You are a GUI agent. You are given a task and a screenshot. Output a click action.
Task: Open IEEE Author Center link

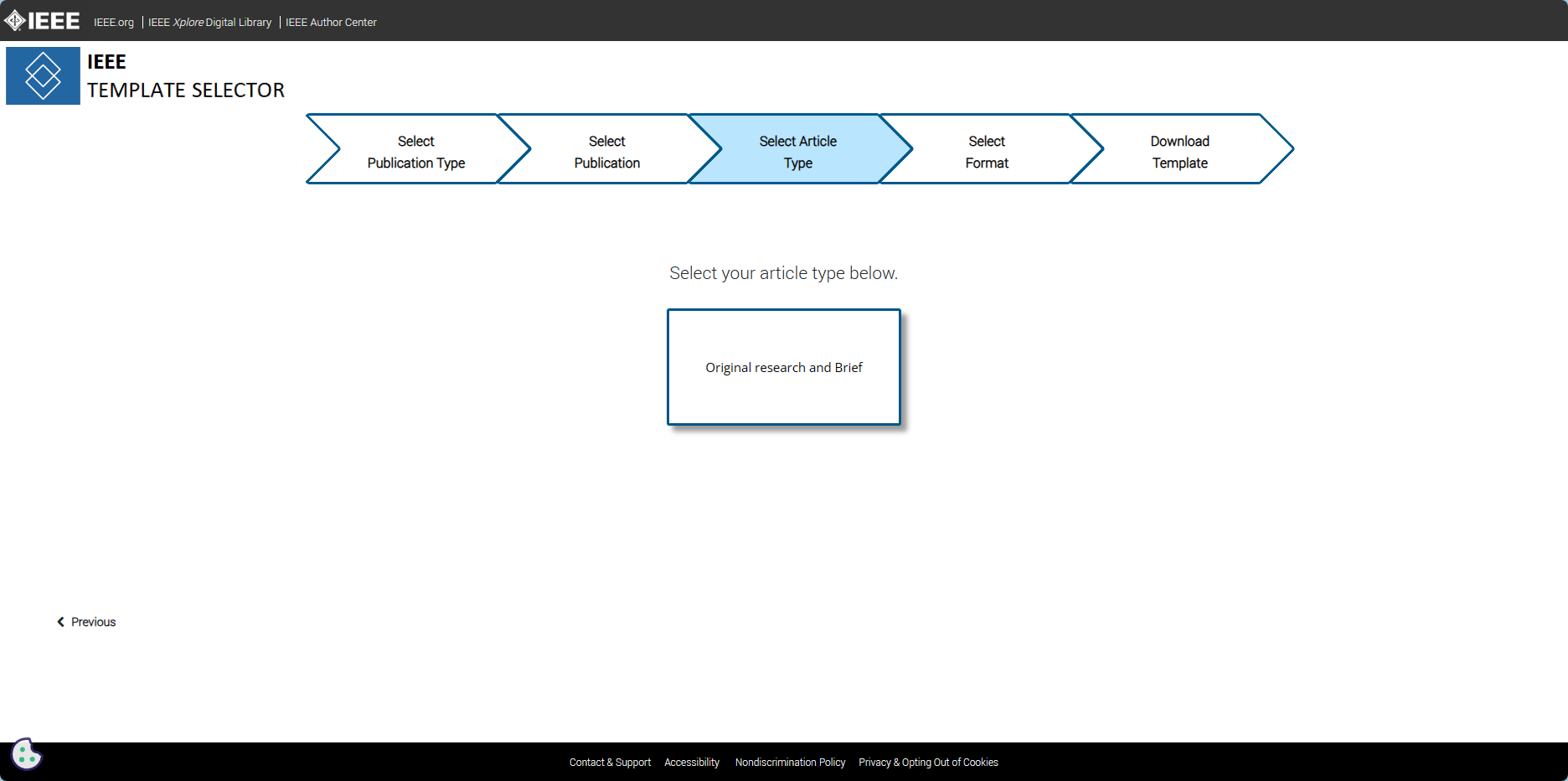[331, 23]
